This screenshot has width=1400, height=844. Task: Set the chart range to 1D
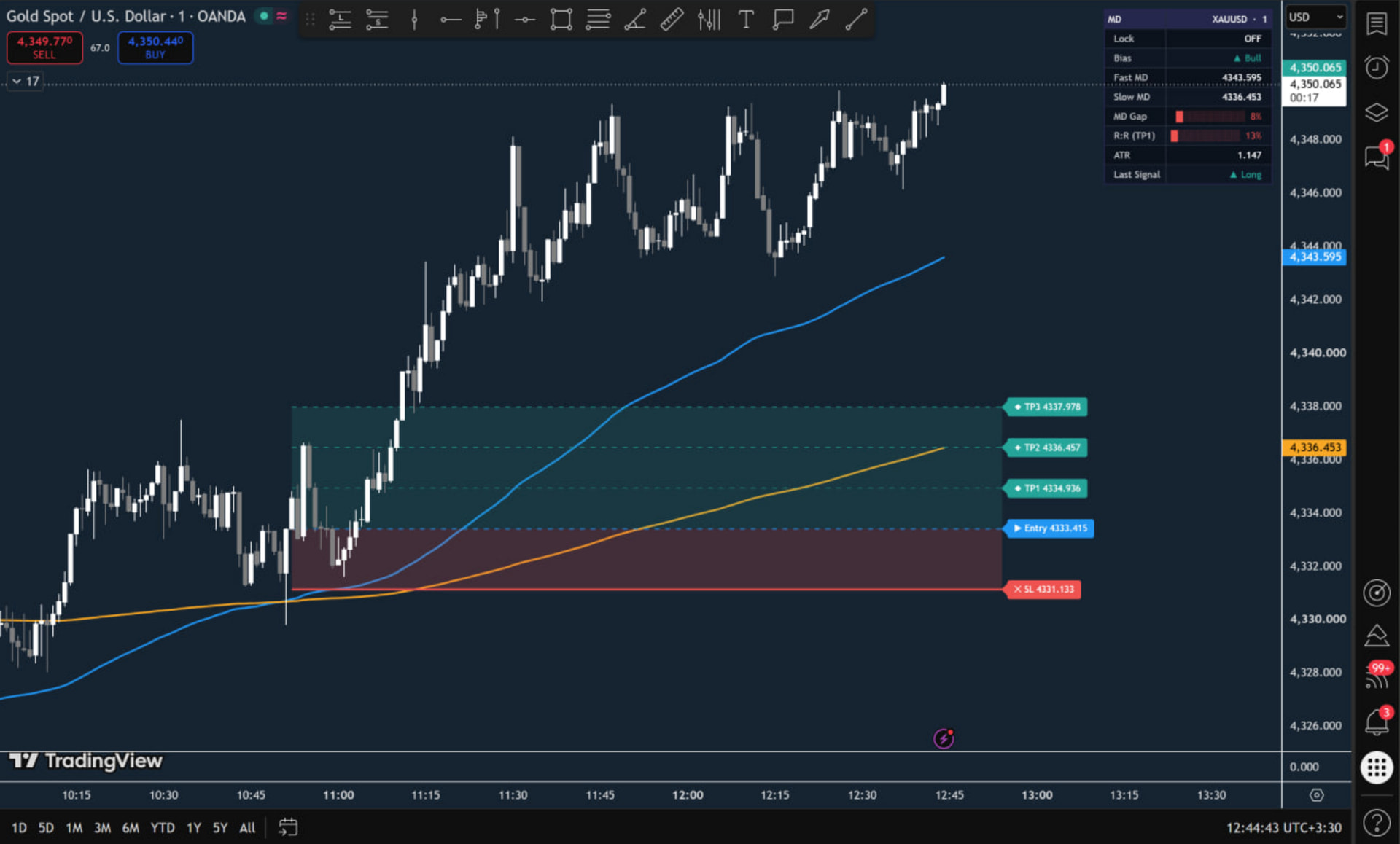(x=19, y=827)
